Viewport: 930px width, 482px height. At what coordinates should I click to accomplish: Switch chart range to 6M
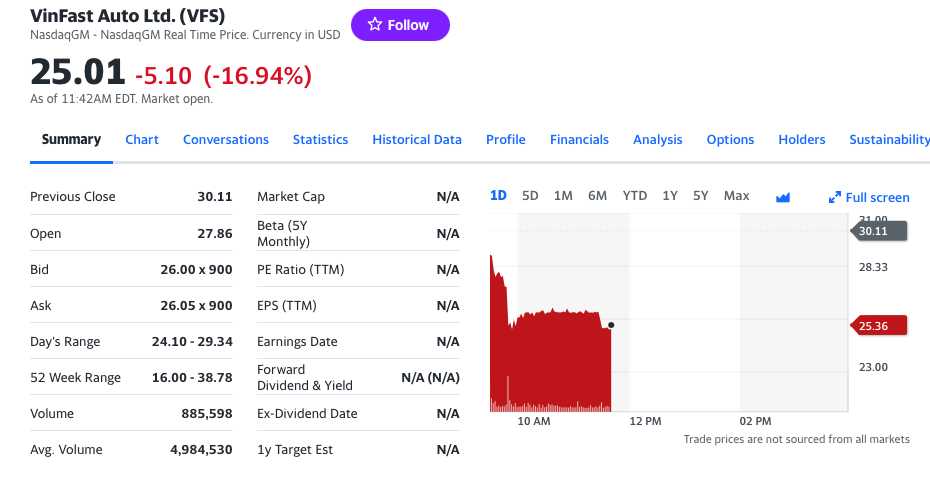597,196
